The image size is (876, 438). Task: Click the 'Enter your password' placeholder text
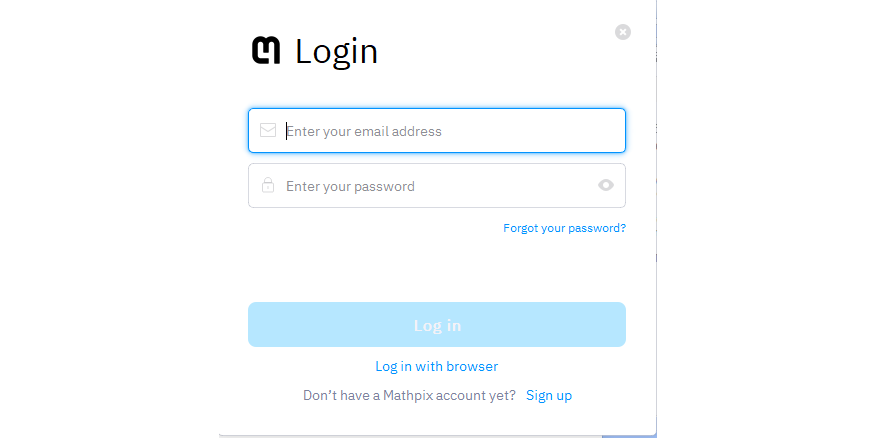tap(350, 186)
